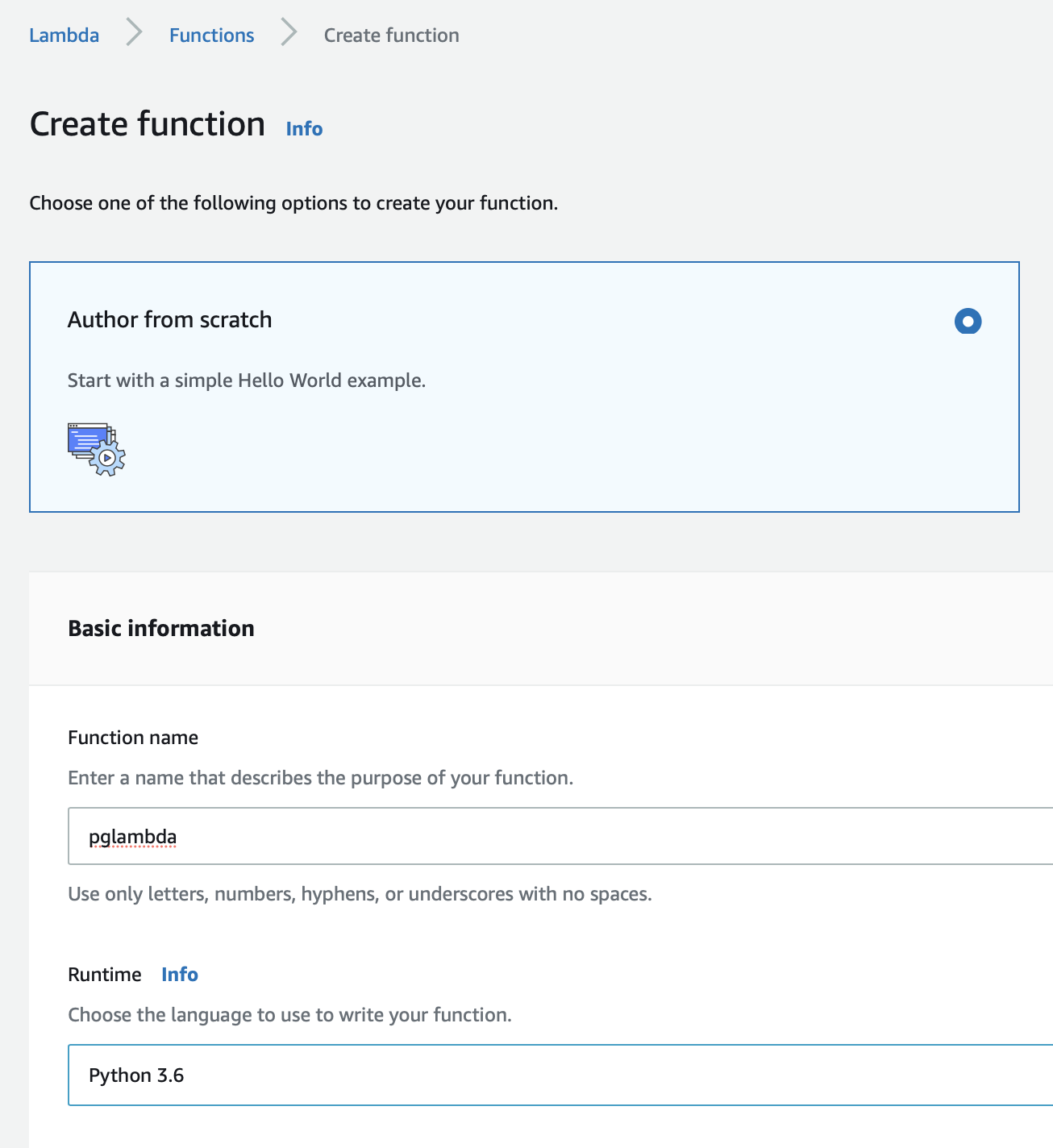Click the letters, numbers, hyphens hint text
This screenshot has width=1053, height=1148.
click(x=360, y=894)
